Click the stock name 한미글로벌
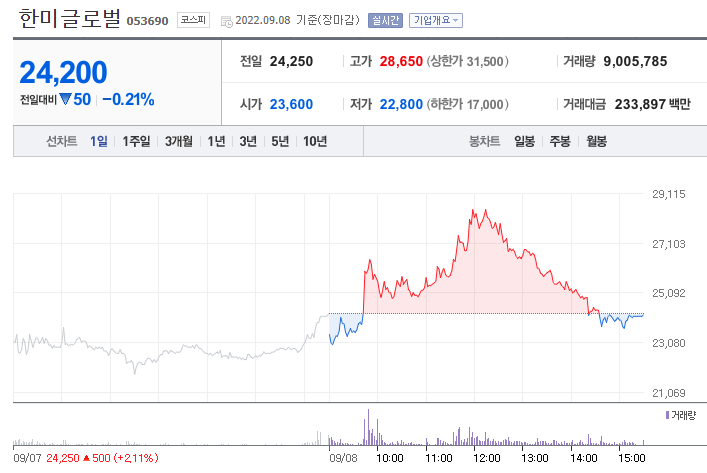Screen dimensions: 707x473 pyautogui.click(x=69, y=18)
